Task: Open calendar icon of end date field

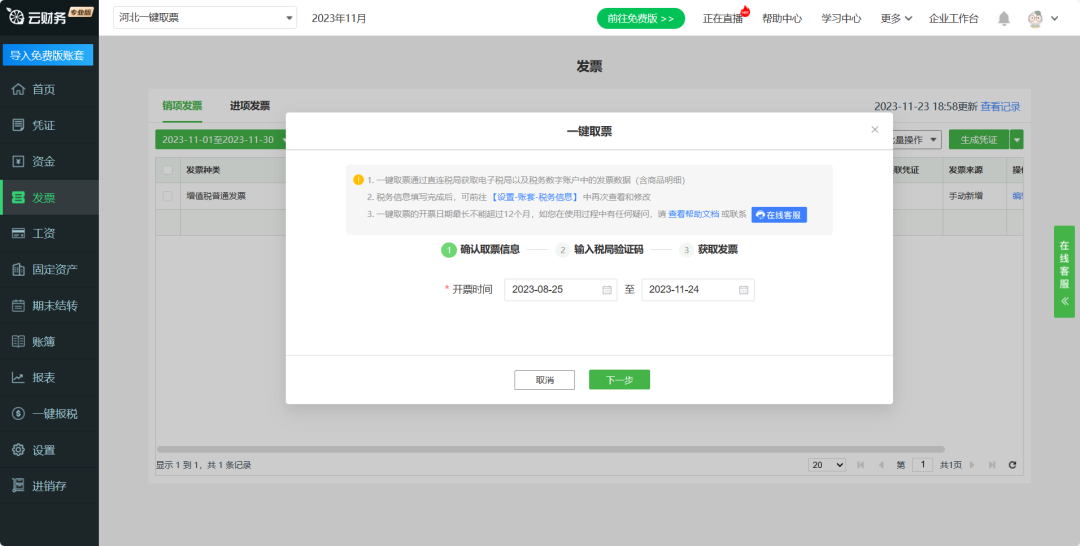Action: [x=744, y=290]
